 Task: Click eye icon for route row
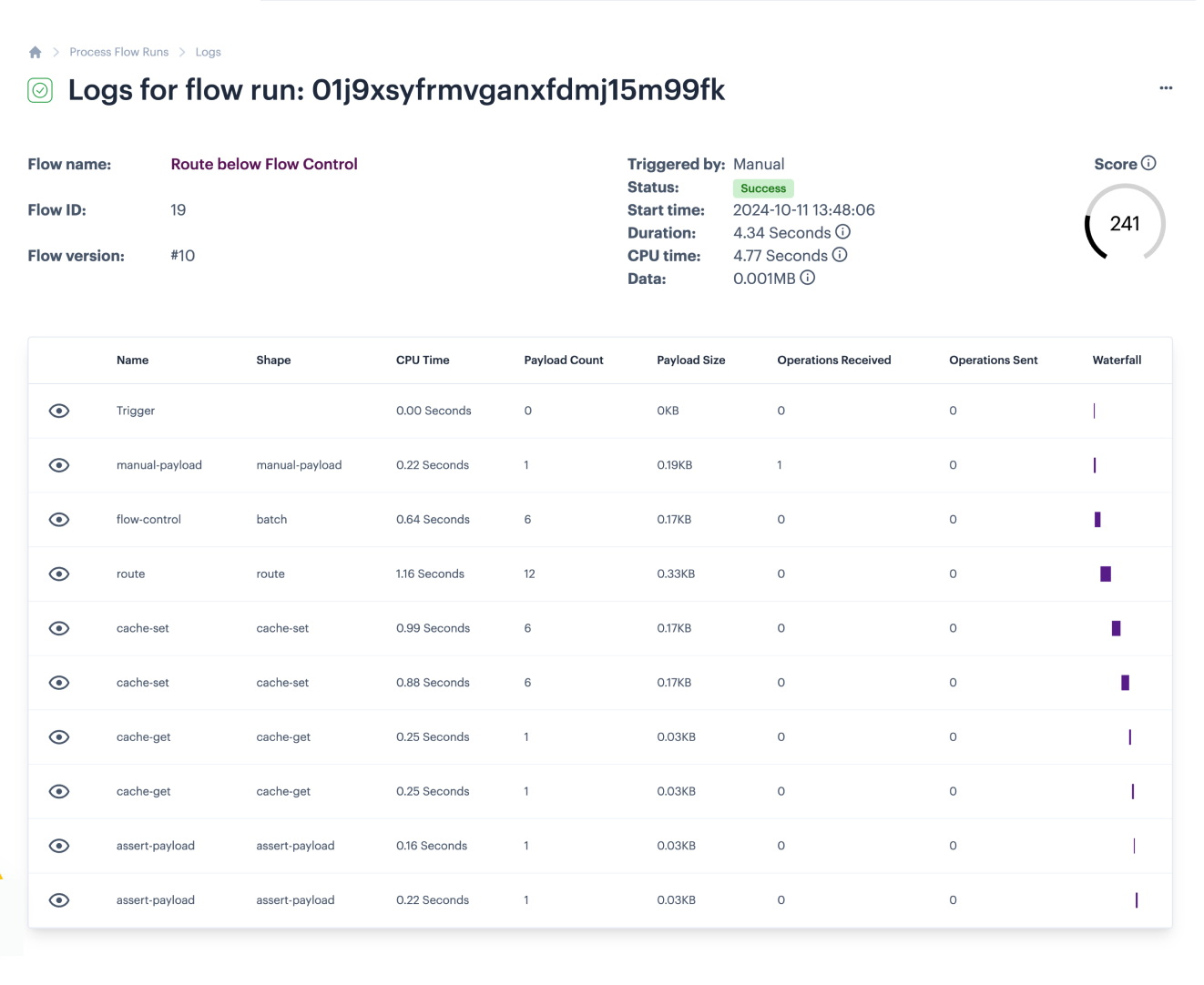(59, 574)
